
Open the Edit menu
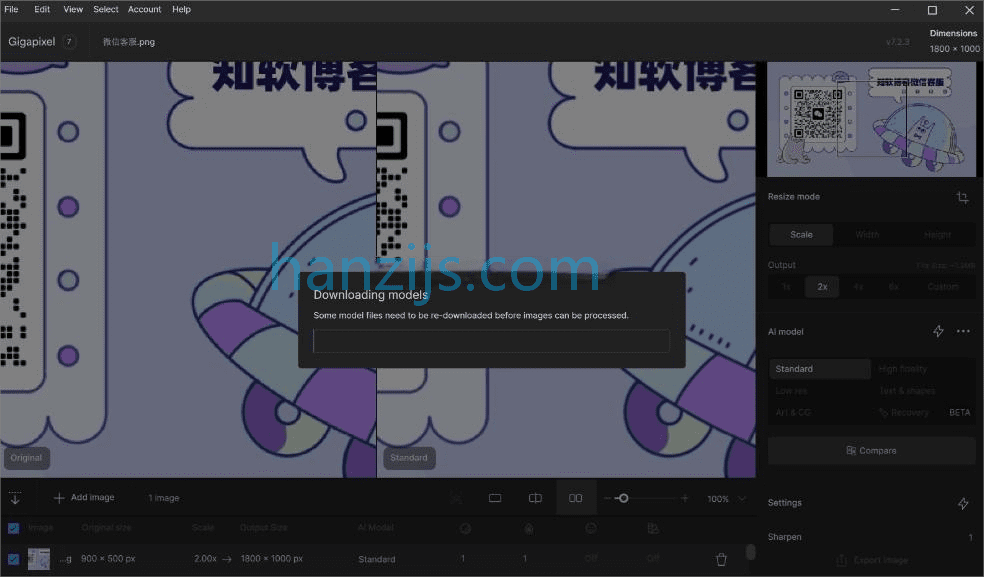point(42,9)
